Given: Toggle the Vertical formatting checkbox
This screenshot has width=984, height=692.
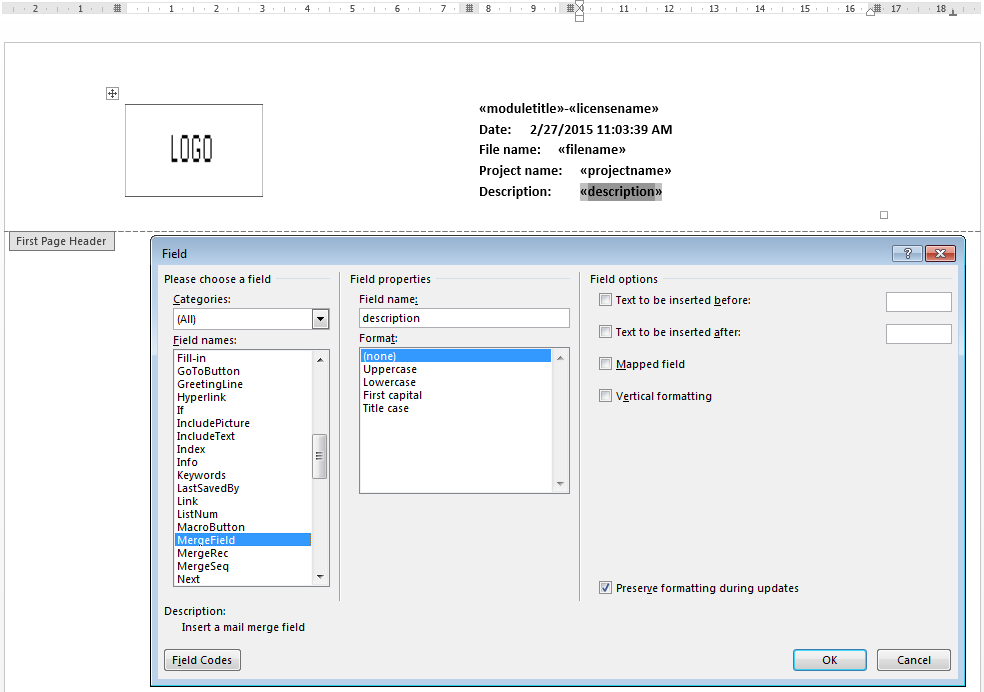Looking at the screenshot, I should tap(605, 396).
